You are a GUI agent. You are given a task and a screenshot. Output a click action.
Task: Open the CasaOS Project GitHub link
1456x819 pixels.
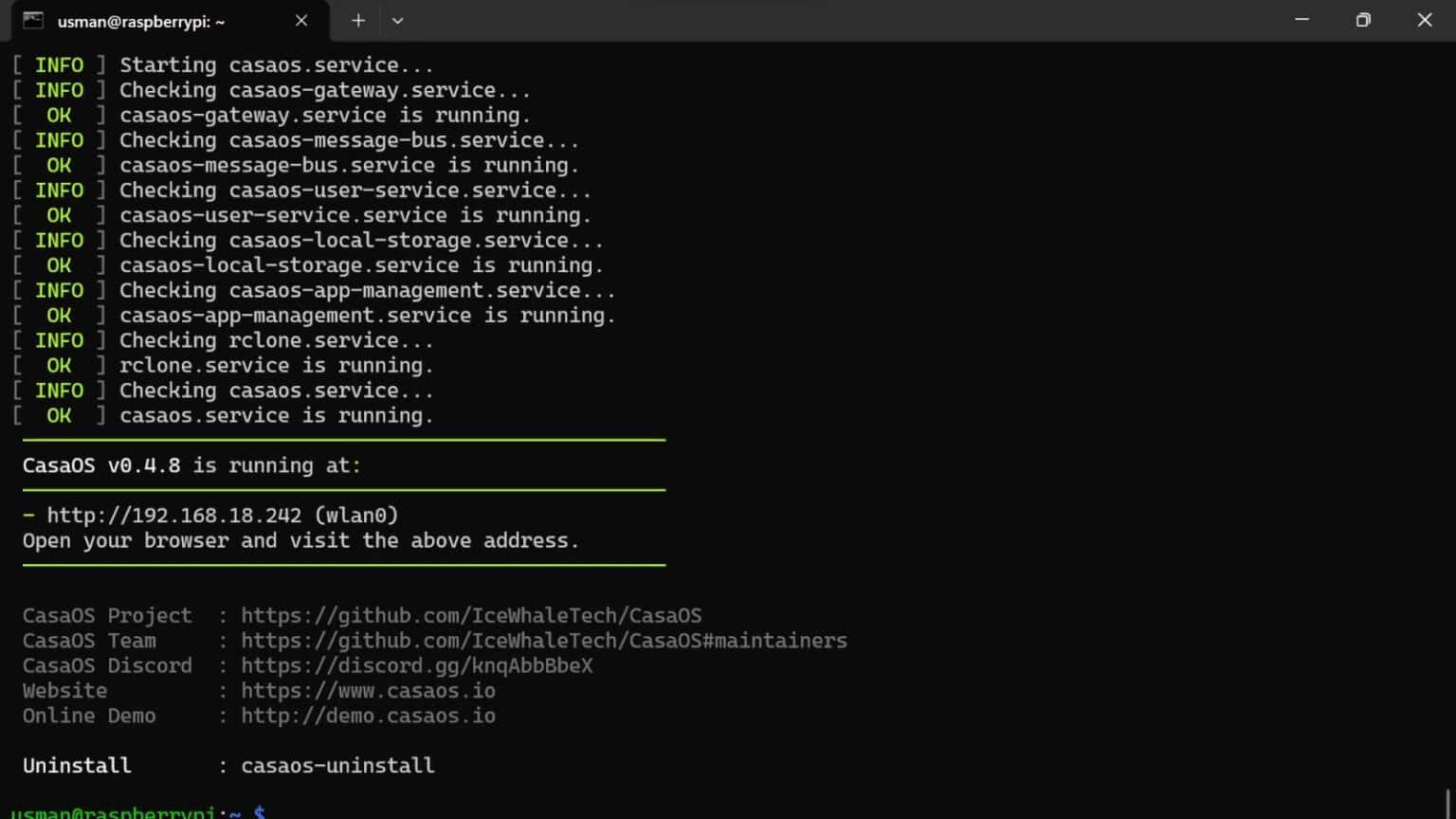click(471, 616)
